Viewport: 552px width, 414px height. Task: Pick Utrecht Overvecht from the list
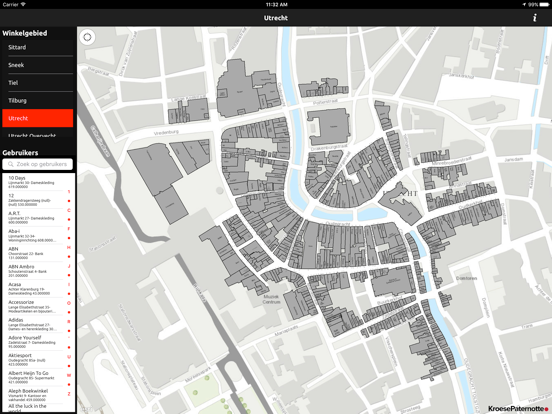tap(38, 134)
